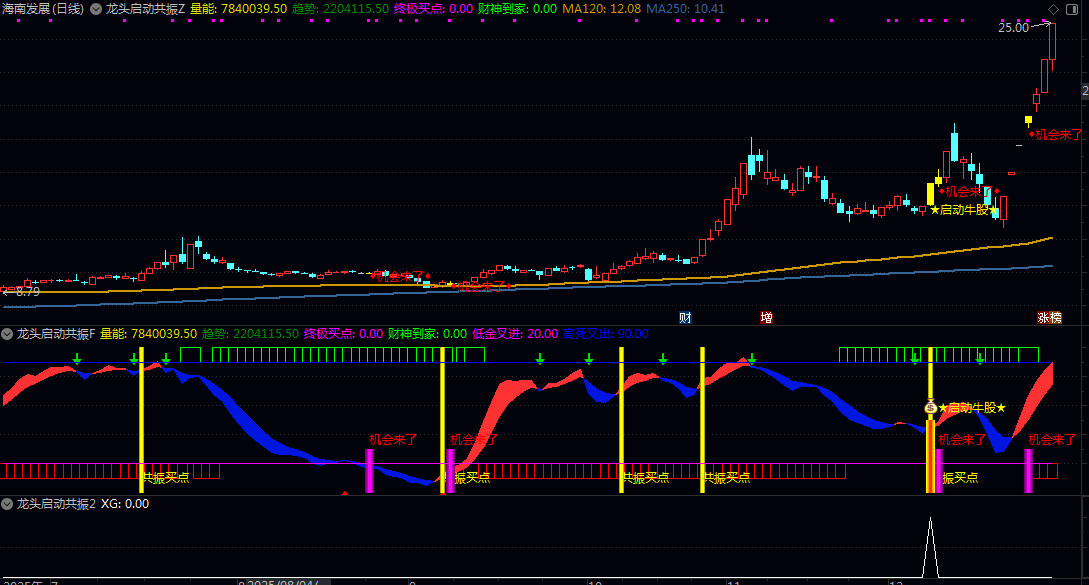Viewport: 1089px width, 585px height.
Task: Click the red triangle marker in sub-chart
Action: click(345, 492)
